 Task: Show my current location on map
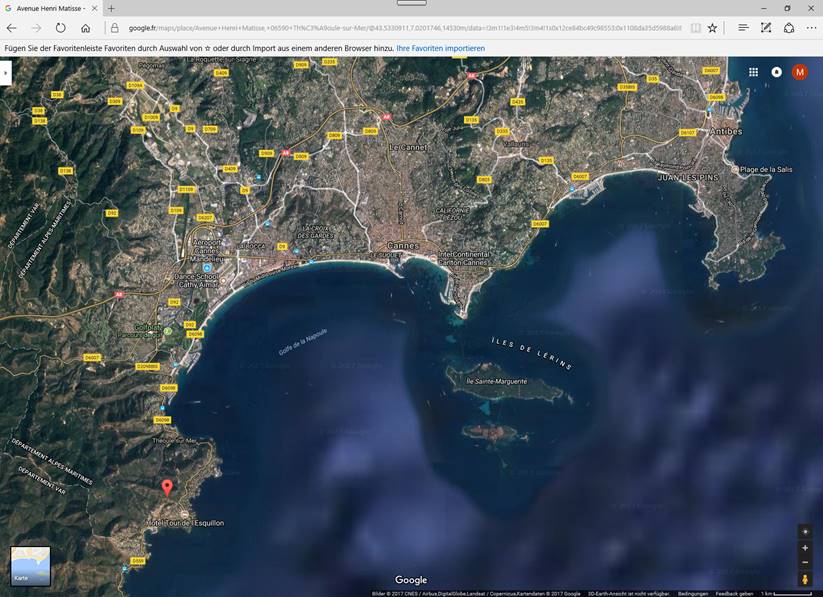click(x=805, y=531)
